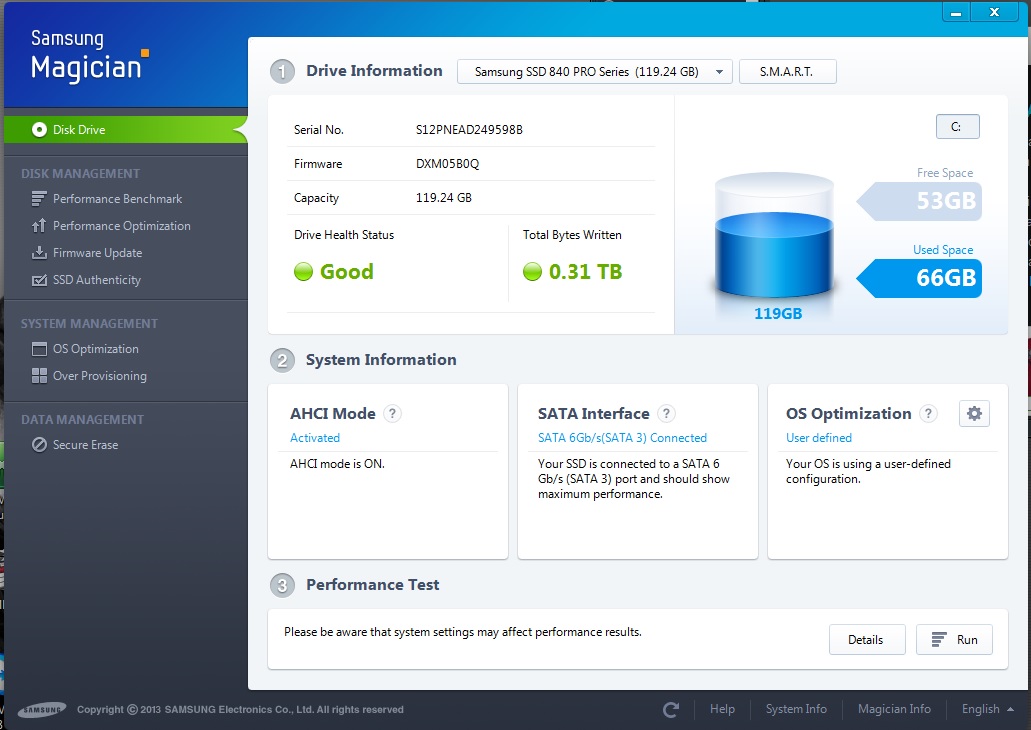This screenshot has width=1031, height=730.
Task: Click the Secure Erase prohibition icon
Action: (39, 445)
